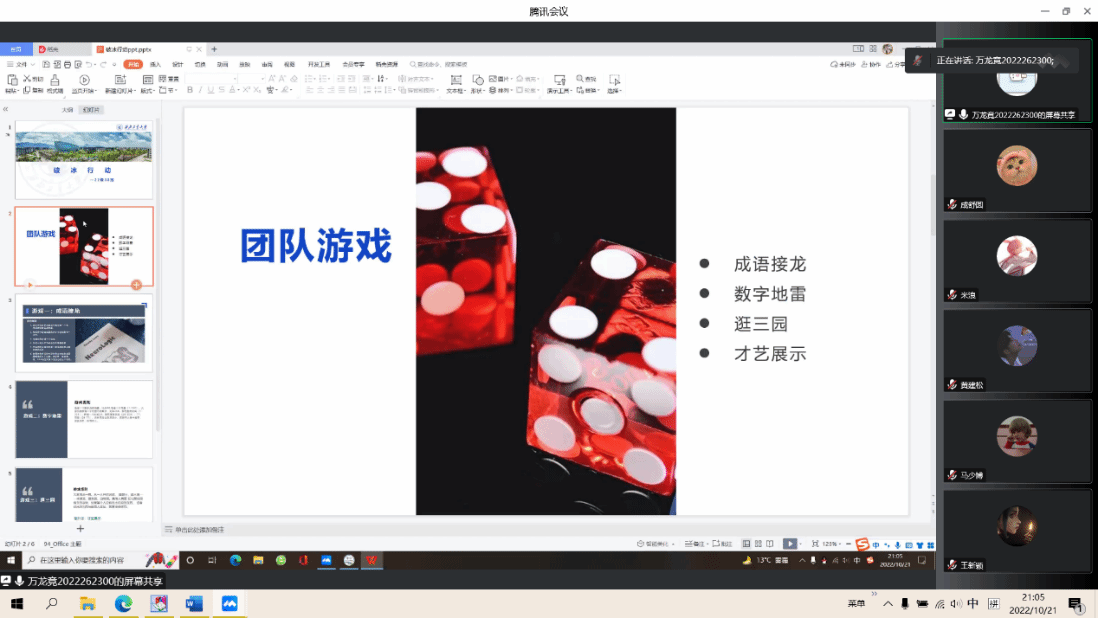Click the slideshow play button in status bar
Screen dimensions: 1098x618
(x=789, y=544)
